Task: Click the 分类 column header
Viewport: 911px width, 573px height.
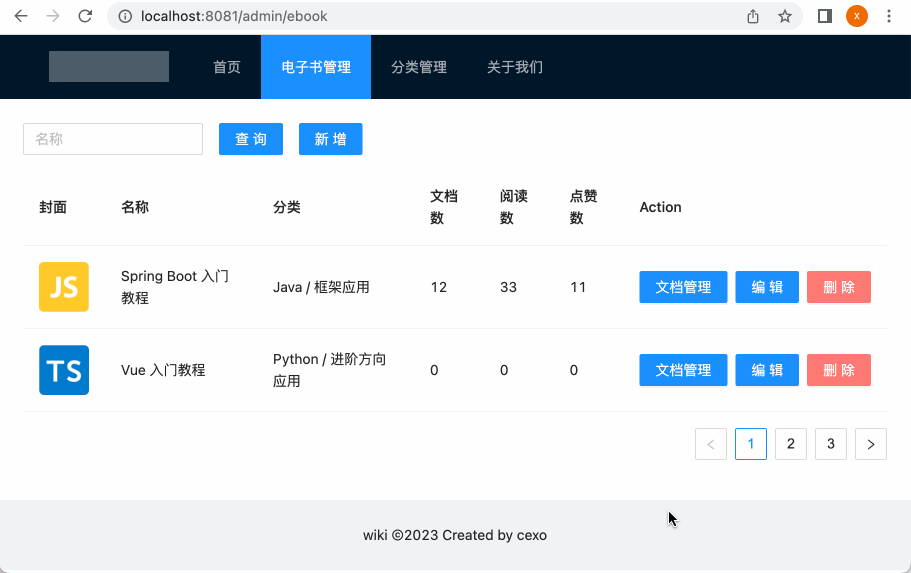Action: [287, 207]
